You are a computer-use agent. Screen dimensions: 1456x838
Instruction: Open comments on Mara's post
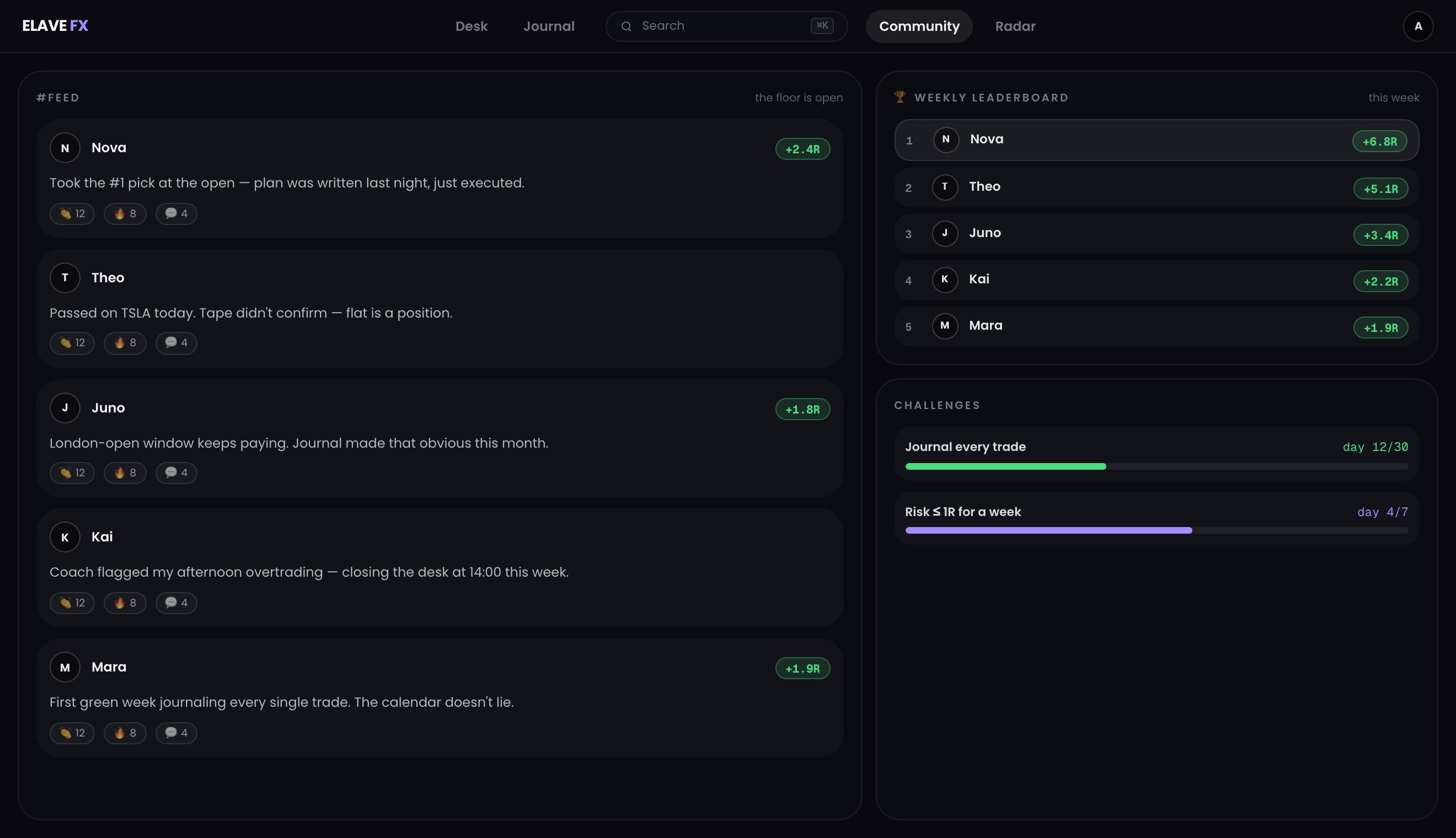click(x=176, y=733)
